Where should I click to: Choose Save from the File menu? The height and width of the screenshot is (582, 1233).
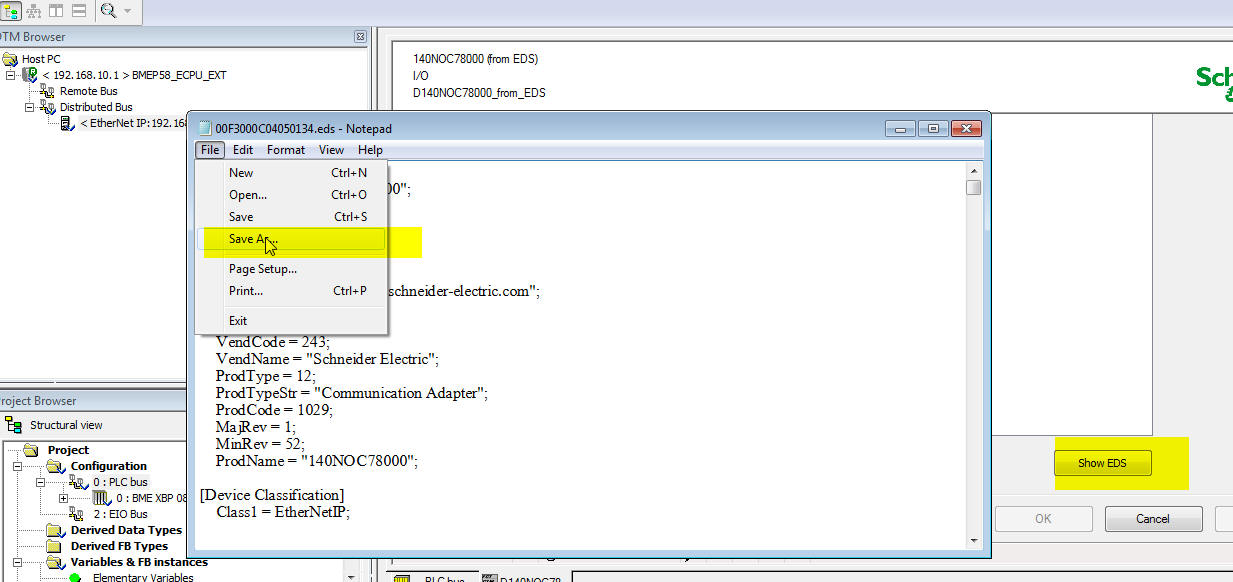[x=291, y=217]
